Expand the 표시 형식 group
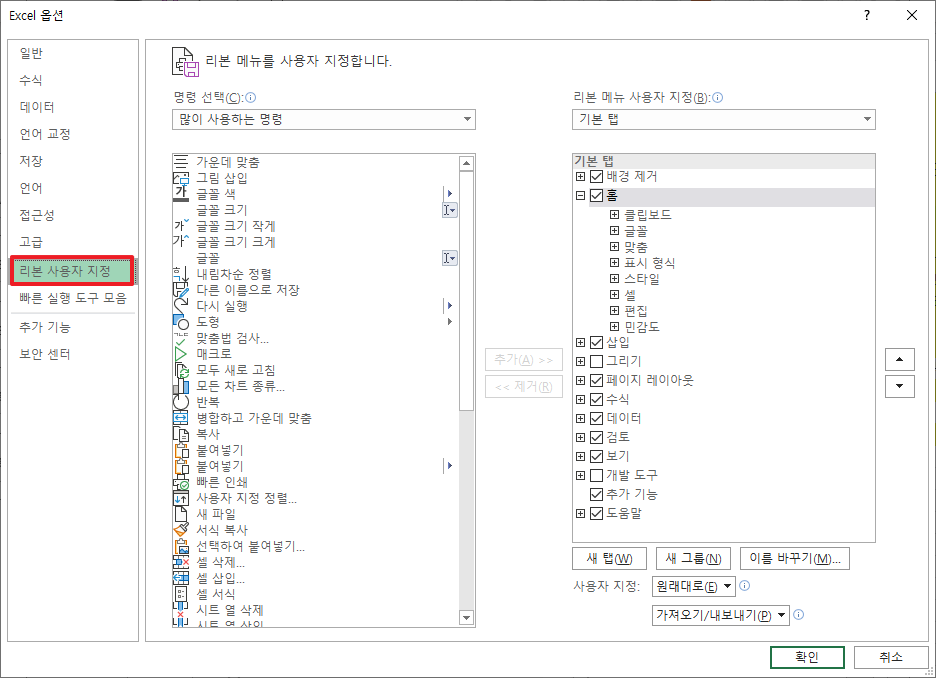936x678 pixels. (614, 263)
